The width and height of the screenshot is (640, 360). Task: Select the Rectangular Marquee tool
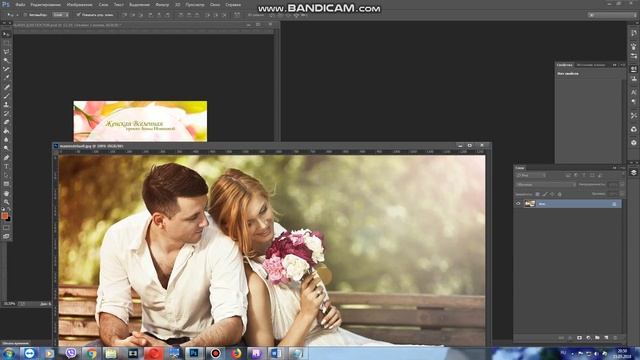pos(6,43)
